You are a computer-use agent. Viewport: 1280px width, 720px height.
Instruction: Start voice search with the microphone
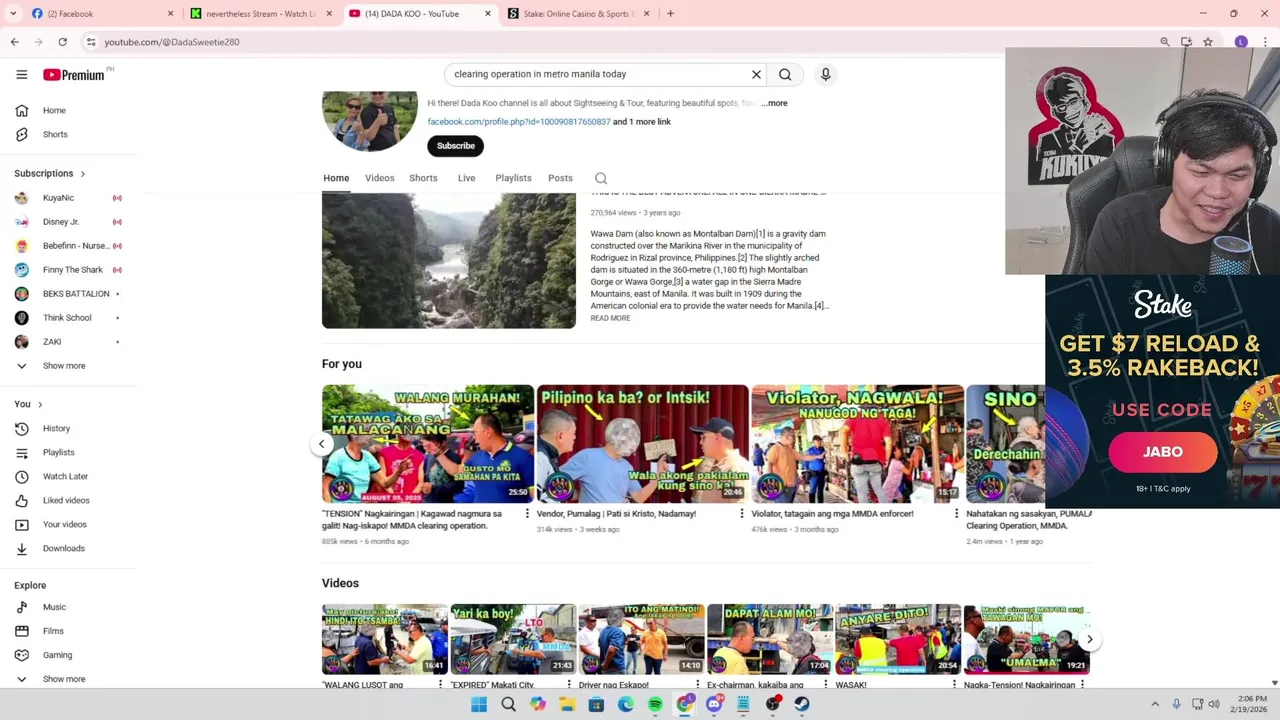tap(825, 74)
